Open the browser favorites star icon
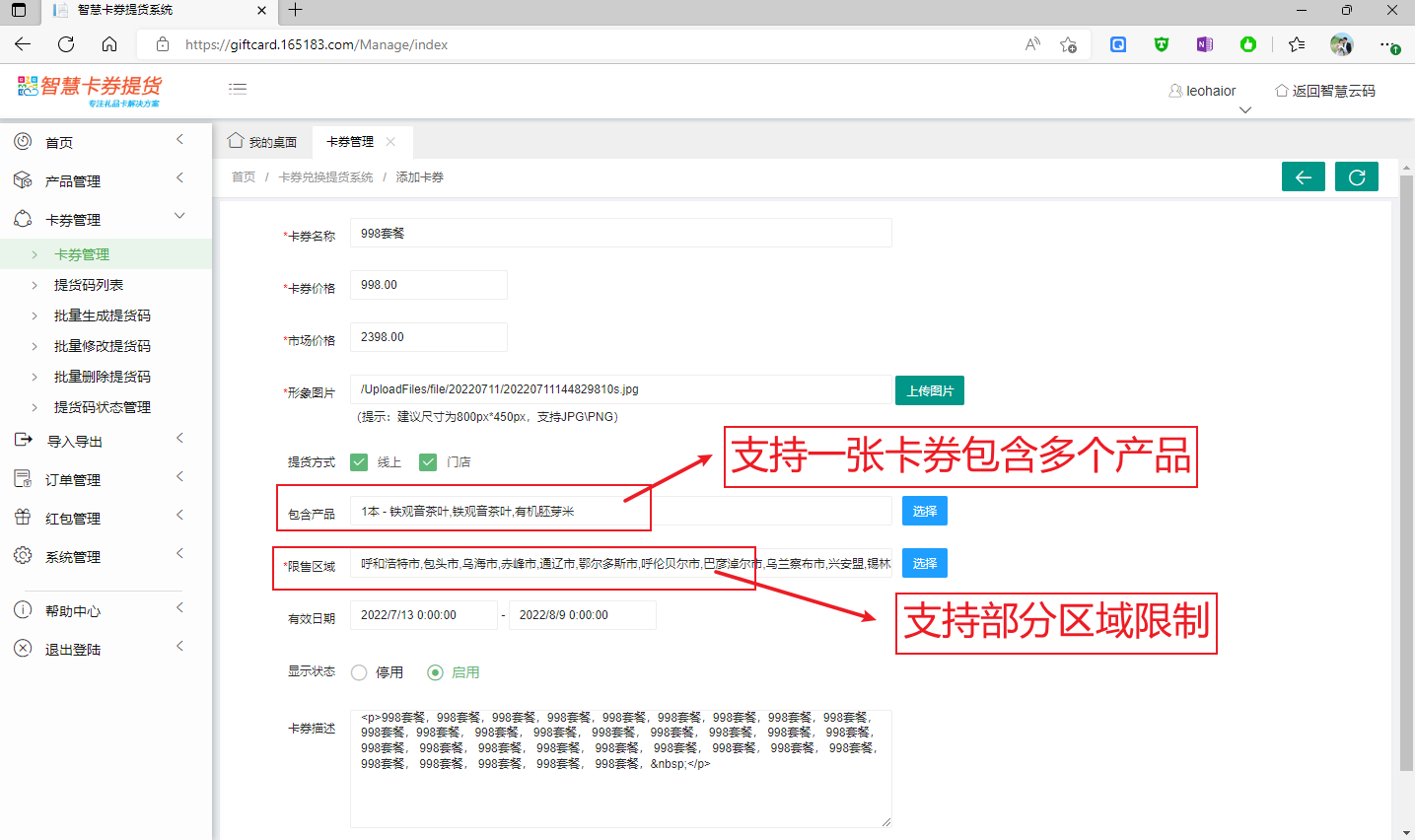The width and height of the screenshot is (1415, 840). tap(1296, 44)
